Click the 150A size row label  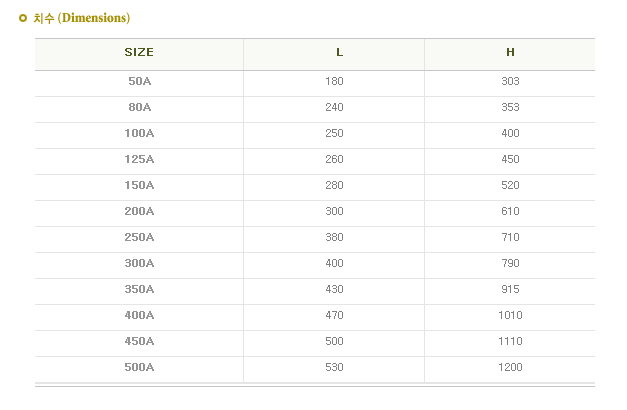click(x=139, y=185)
